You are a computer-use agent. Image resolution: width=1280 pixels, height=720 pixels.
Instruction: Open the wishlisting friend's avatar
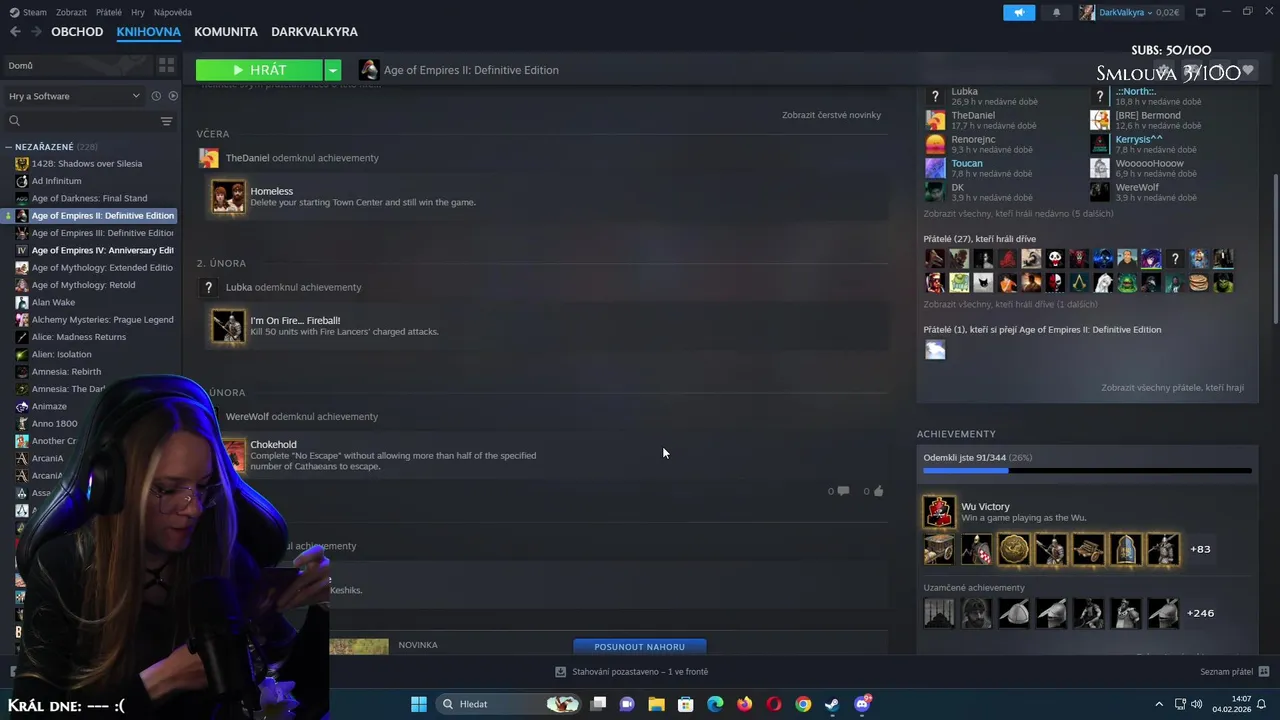coord(935,349)
